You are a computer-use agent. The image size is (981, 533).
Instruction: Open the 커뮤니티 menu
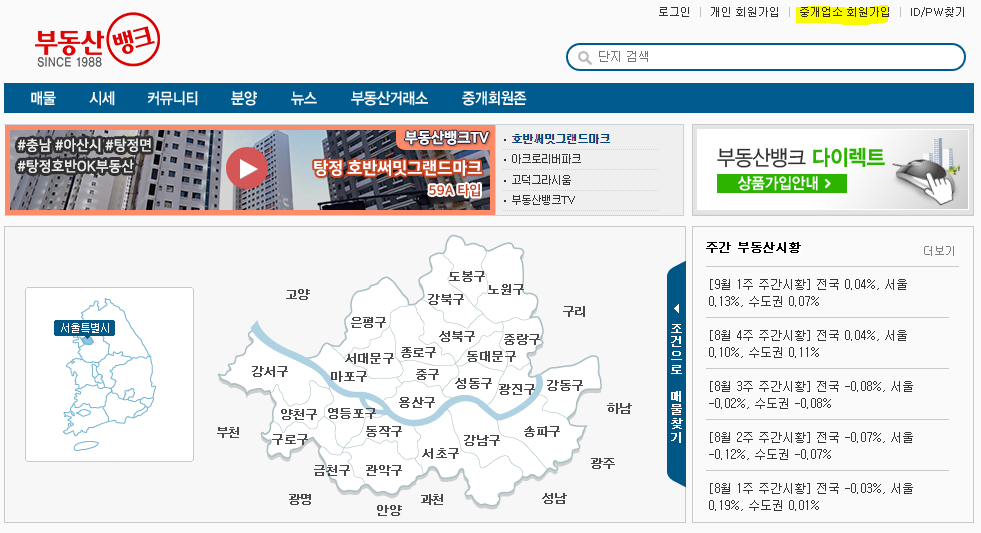tap(173, 98)
